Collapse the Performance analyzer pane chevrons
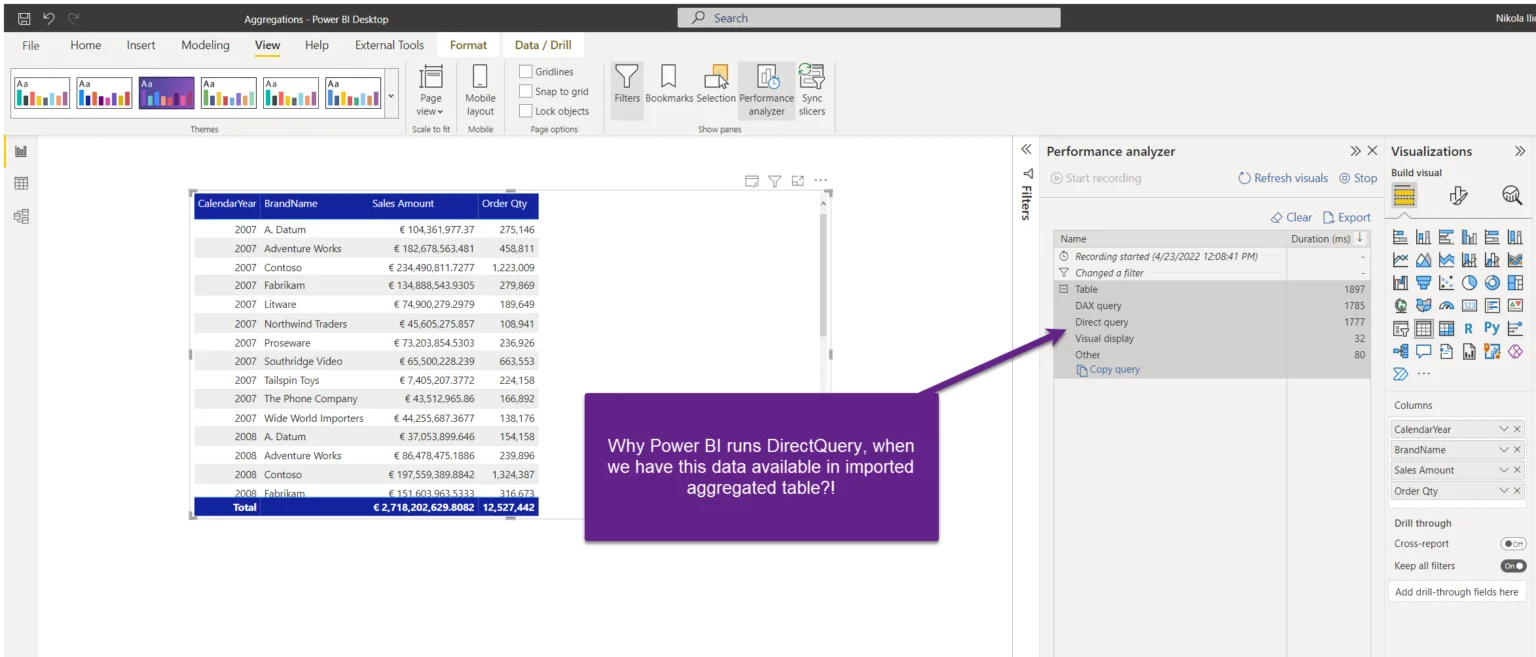1536x657 pixels. tap(1355, 151)
